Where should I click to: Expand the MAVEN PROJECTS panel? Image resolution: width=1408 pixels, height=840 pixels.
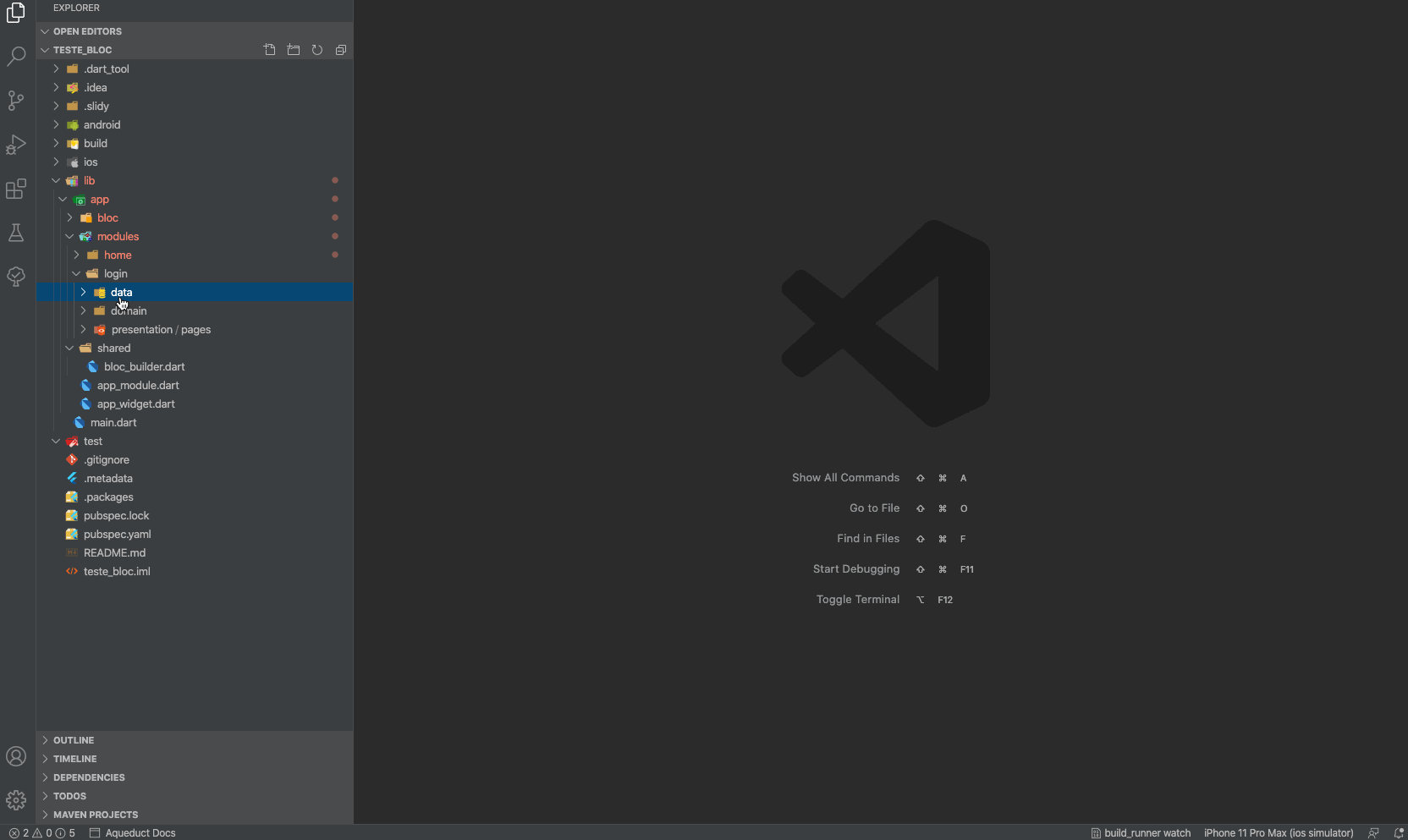(195, 815)
